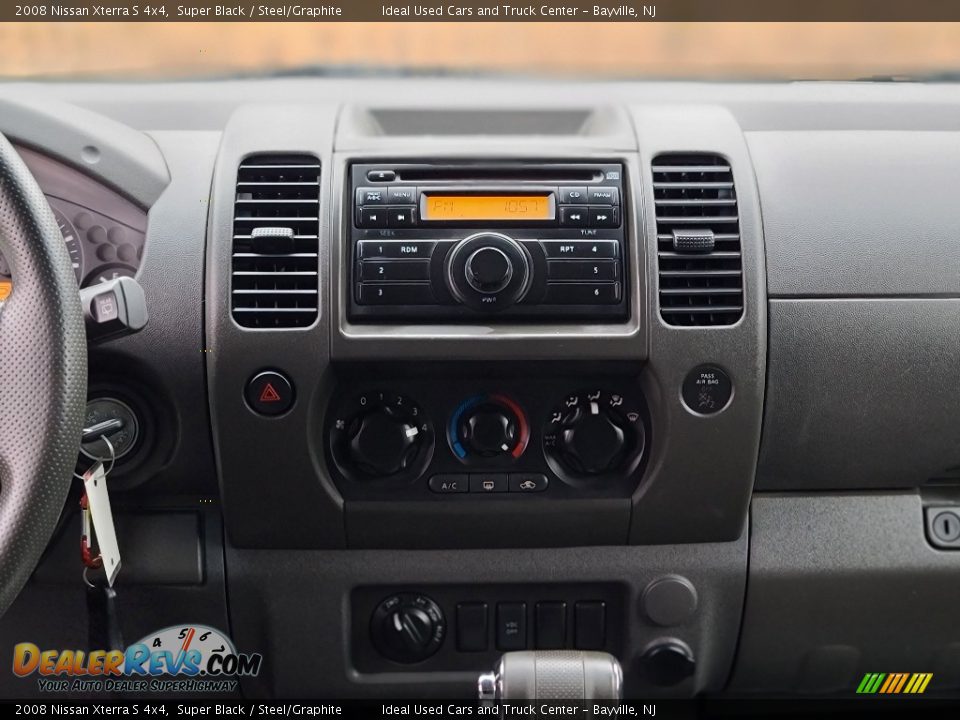The image size is (960, 720).
Task: Push the red hazard warning triangle button
Action: coord(270,393)
